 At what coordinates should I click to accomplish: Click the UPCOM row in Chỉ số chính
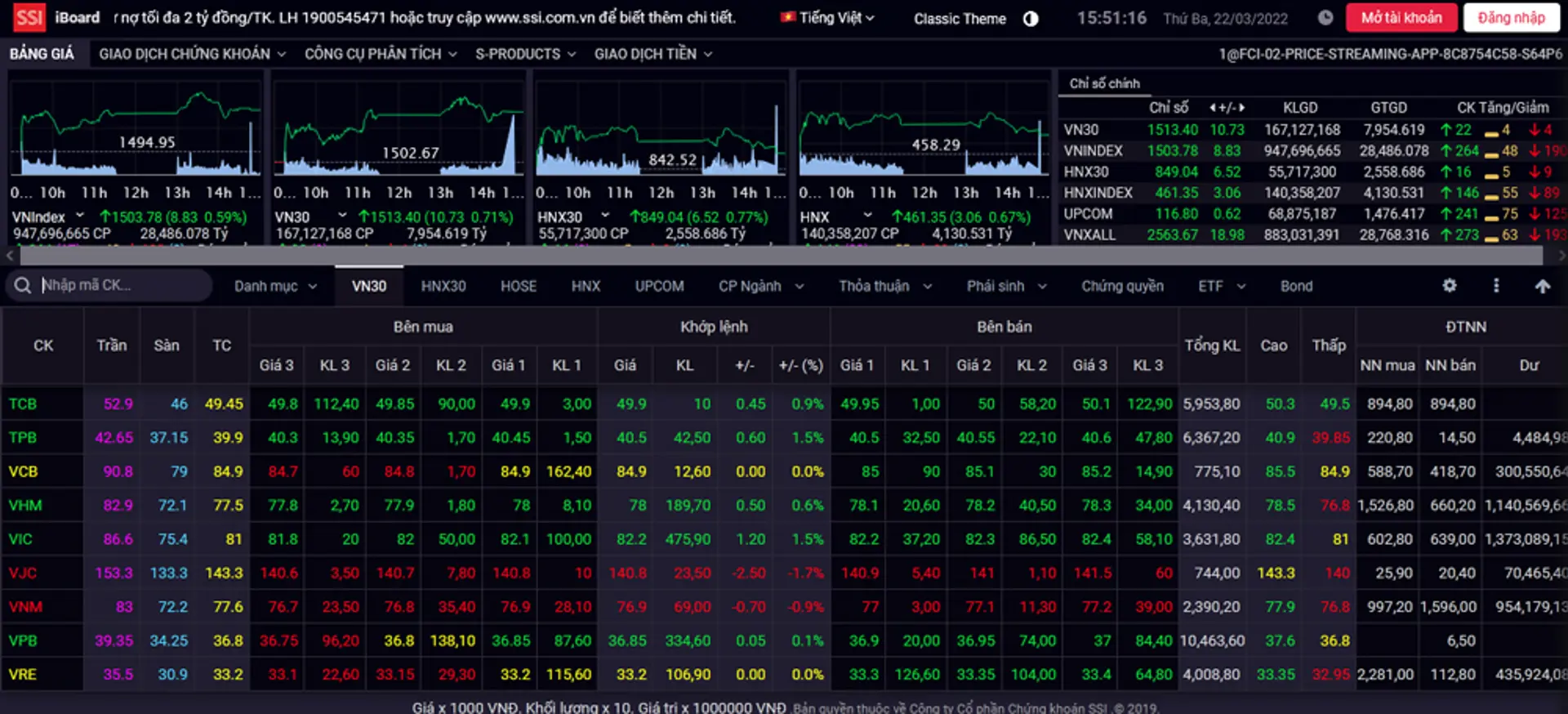(1313, 214)
